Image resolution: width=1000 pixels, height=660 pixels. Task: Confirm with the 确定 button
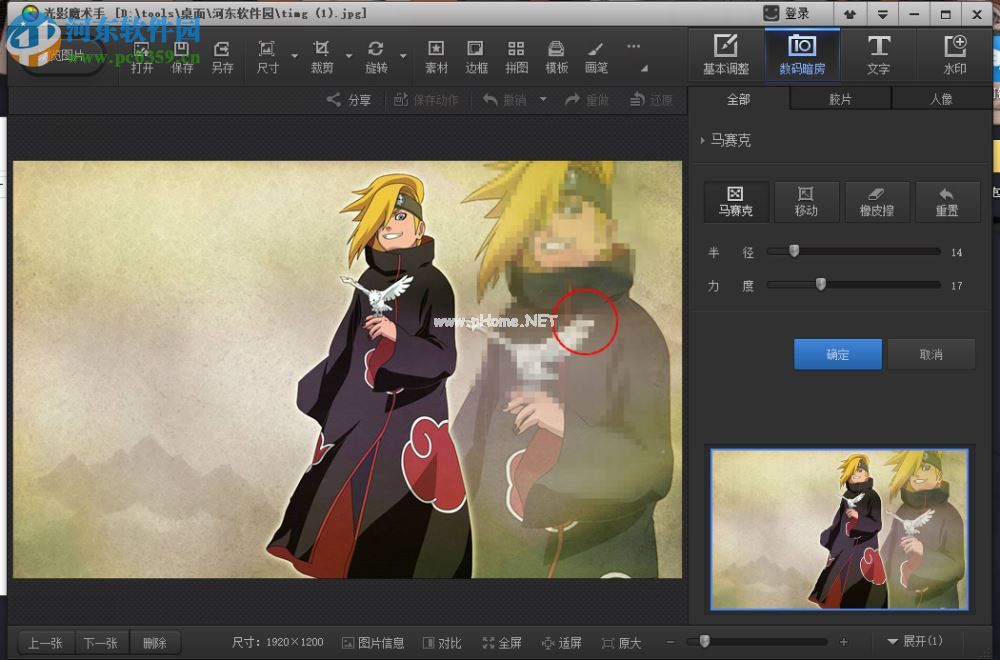coord(837,354)
